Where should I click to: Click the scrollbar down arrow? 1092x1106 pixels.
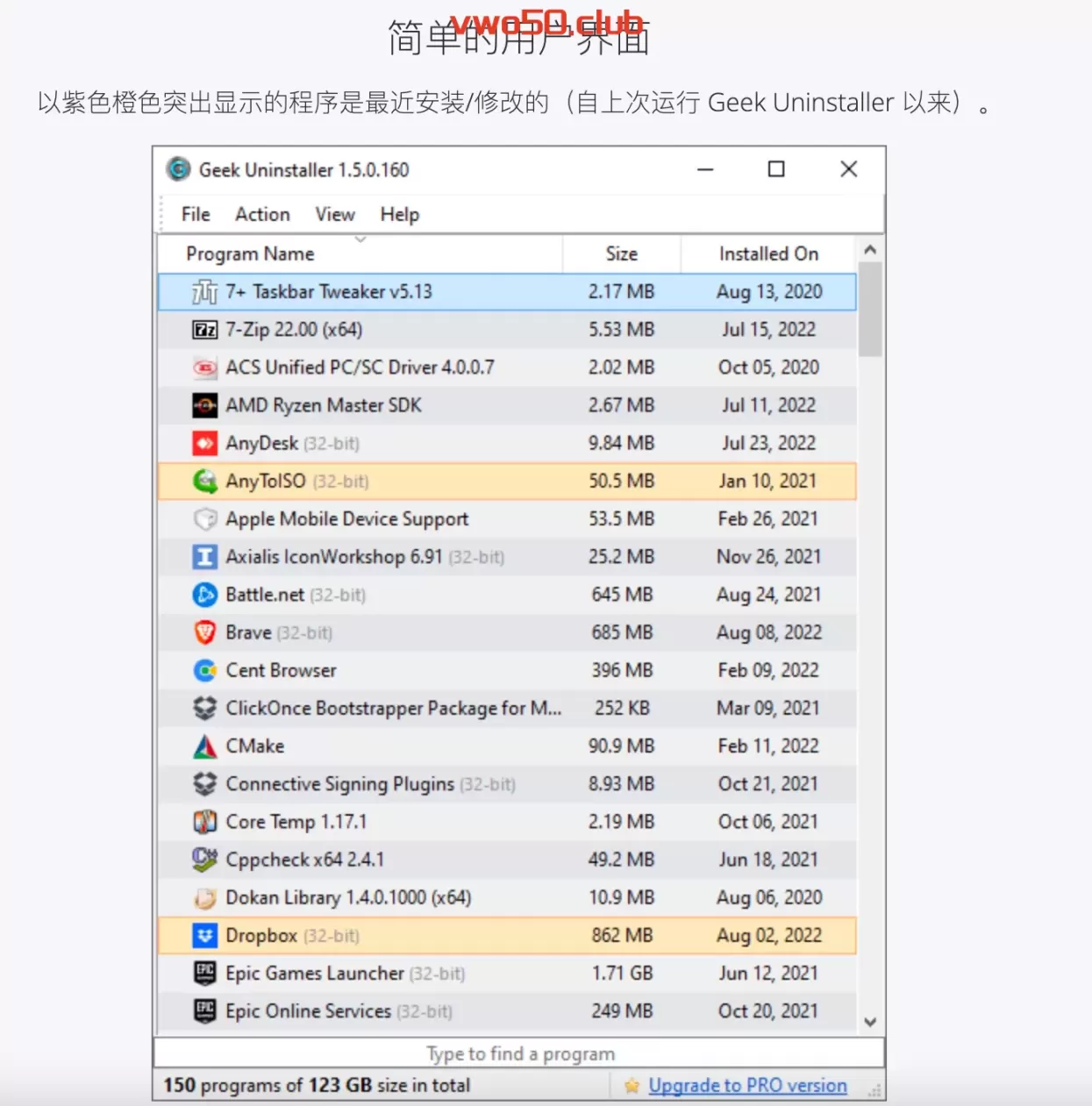click(x=870, y=1022)
